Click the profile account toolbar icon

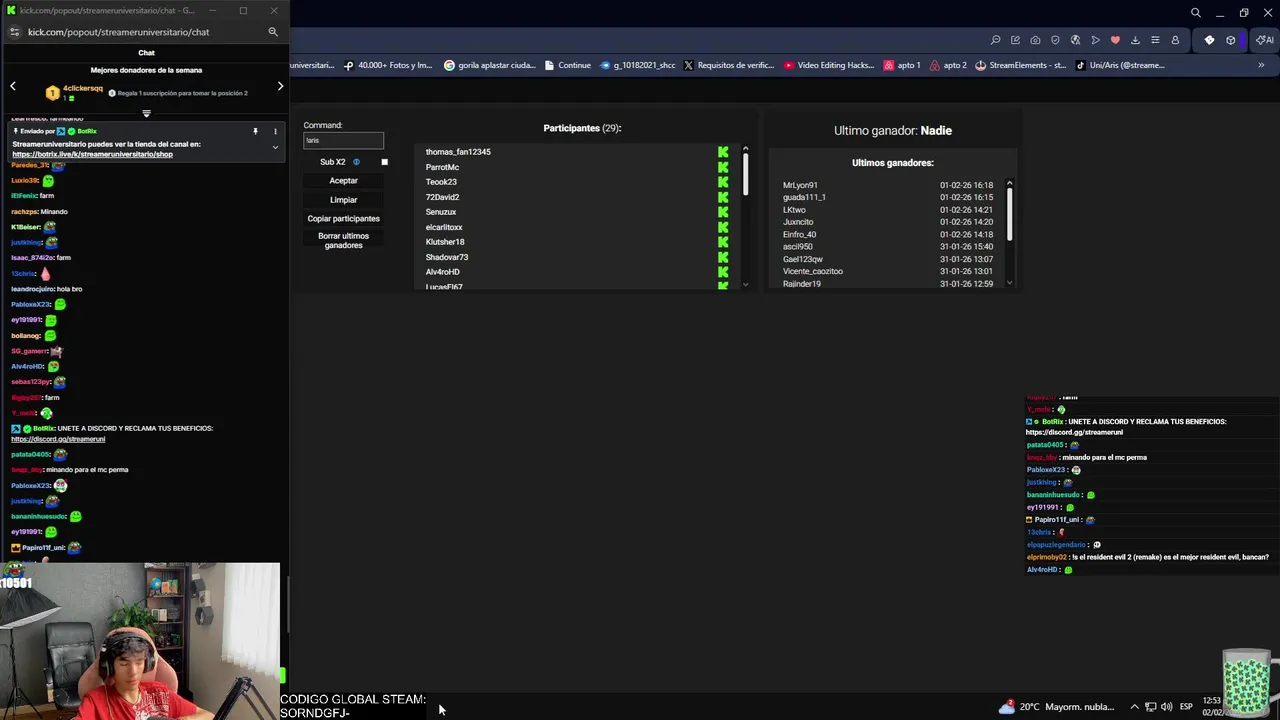[1175, 40]
